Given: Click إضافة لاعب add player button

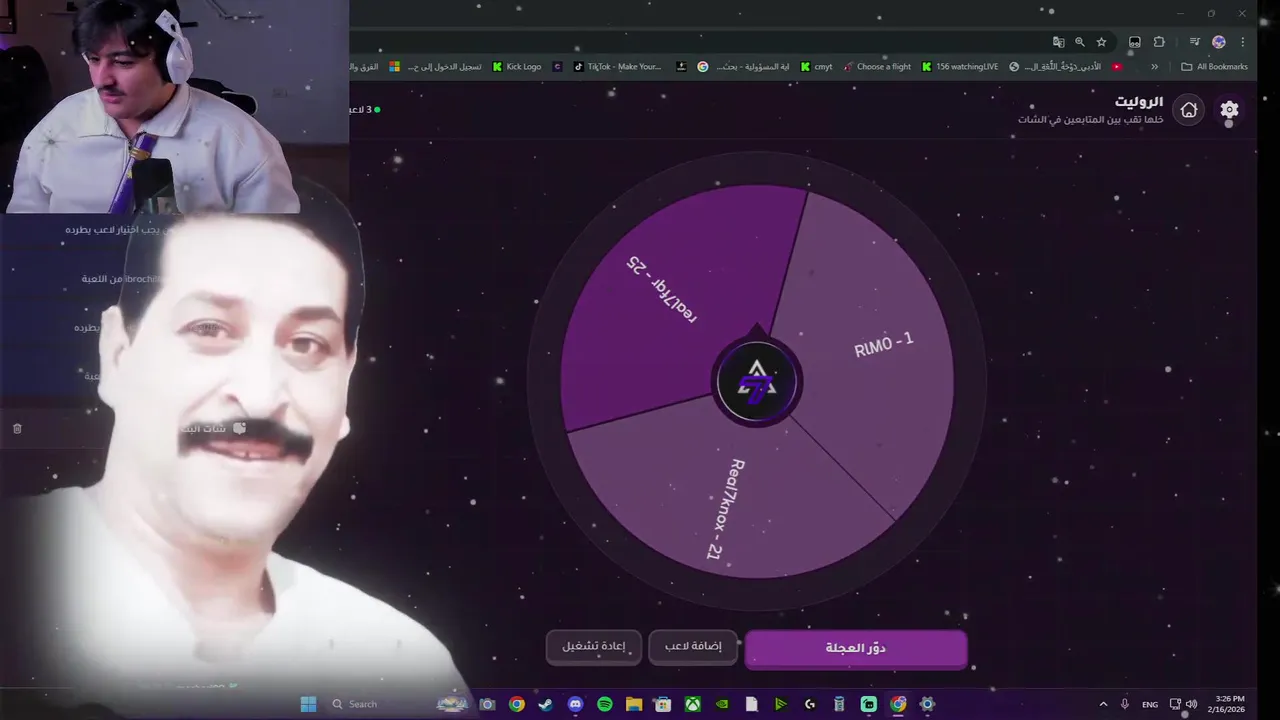Looking at the screenshot, I should (693, 647).
